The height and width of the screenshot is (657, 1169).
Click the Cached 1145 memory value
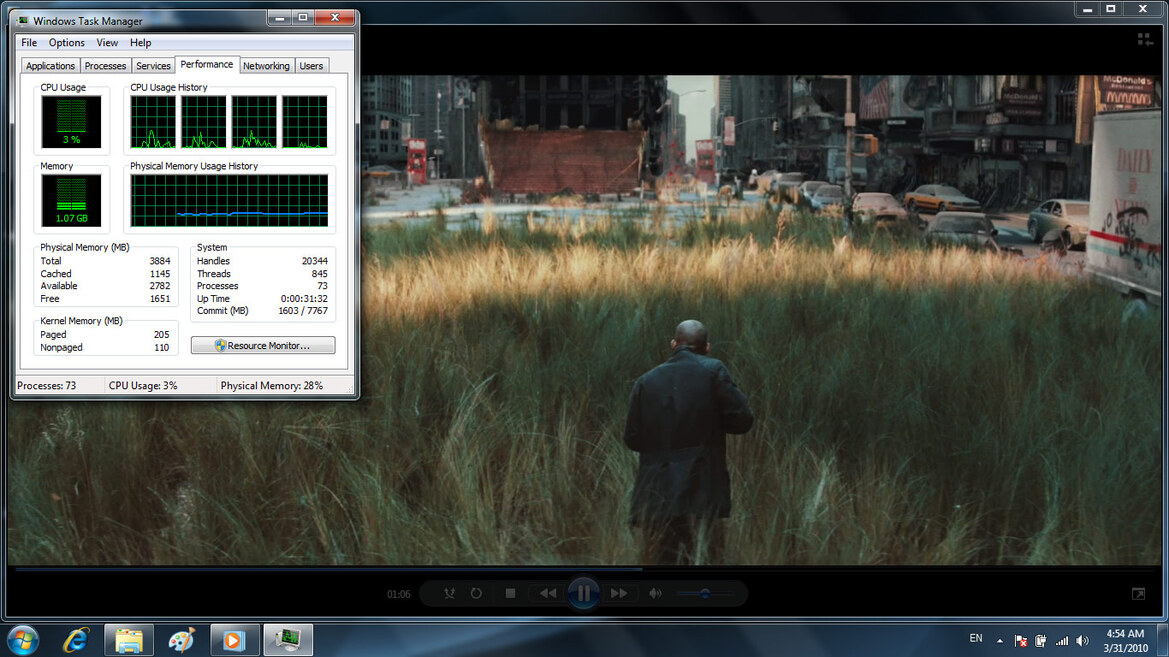tap(160, 274)
